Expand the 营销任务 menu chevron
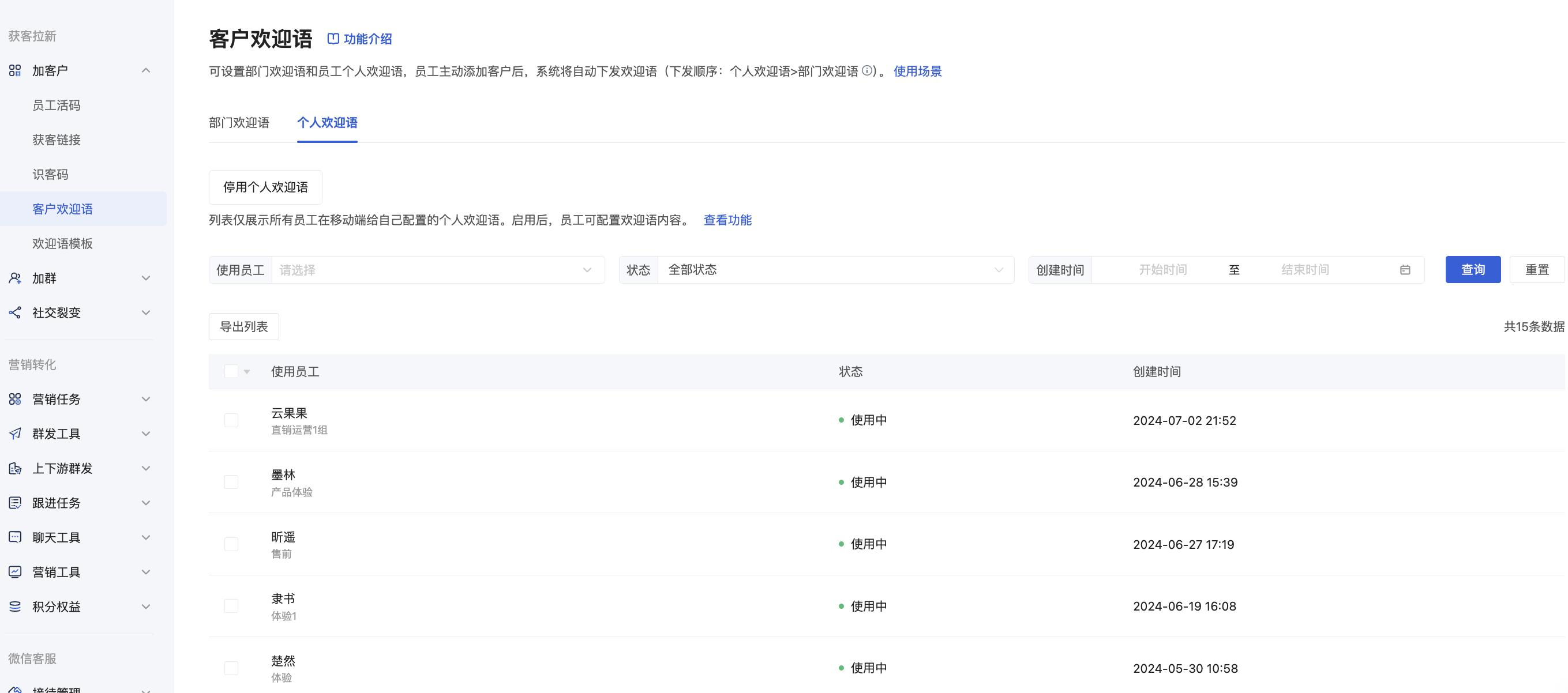The image size is (1568, 693). [x=146, y=399]
